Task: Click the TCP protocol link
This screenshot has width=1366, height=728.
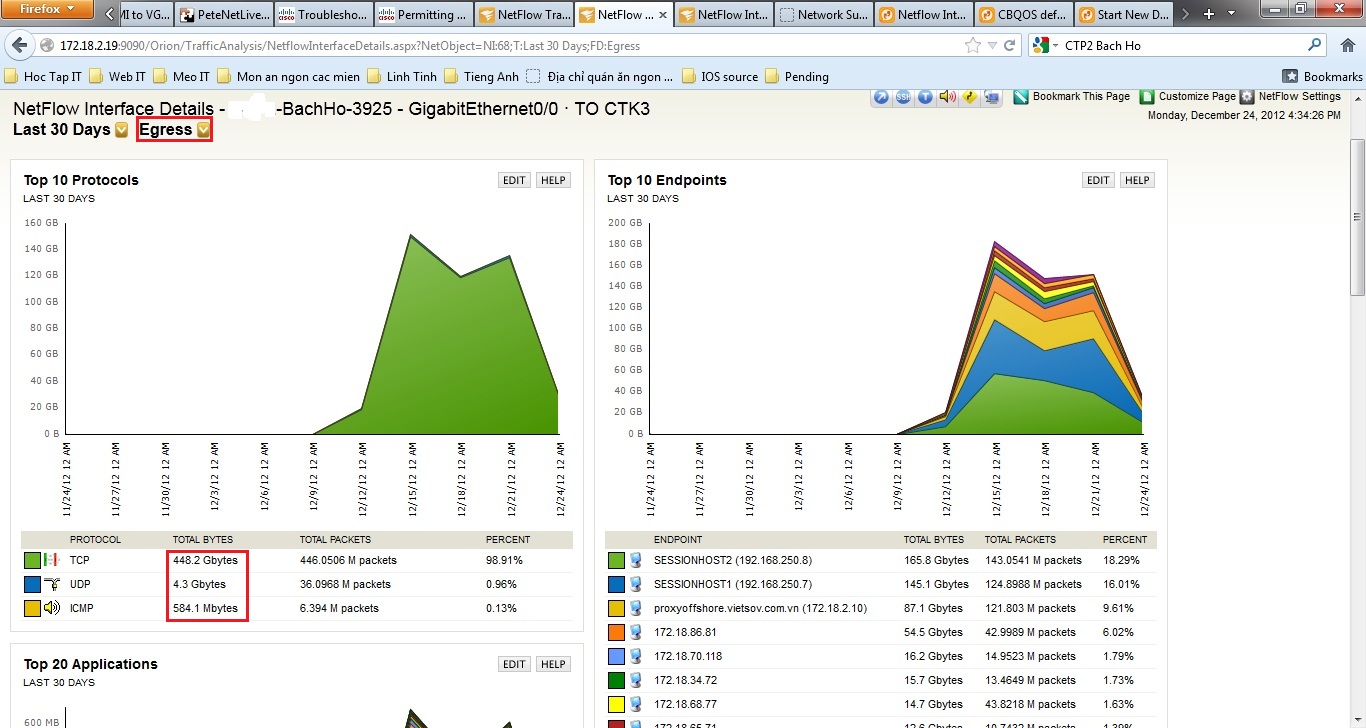Action: point(80,560)
